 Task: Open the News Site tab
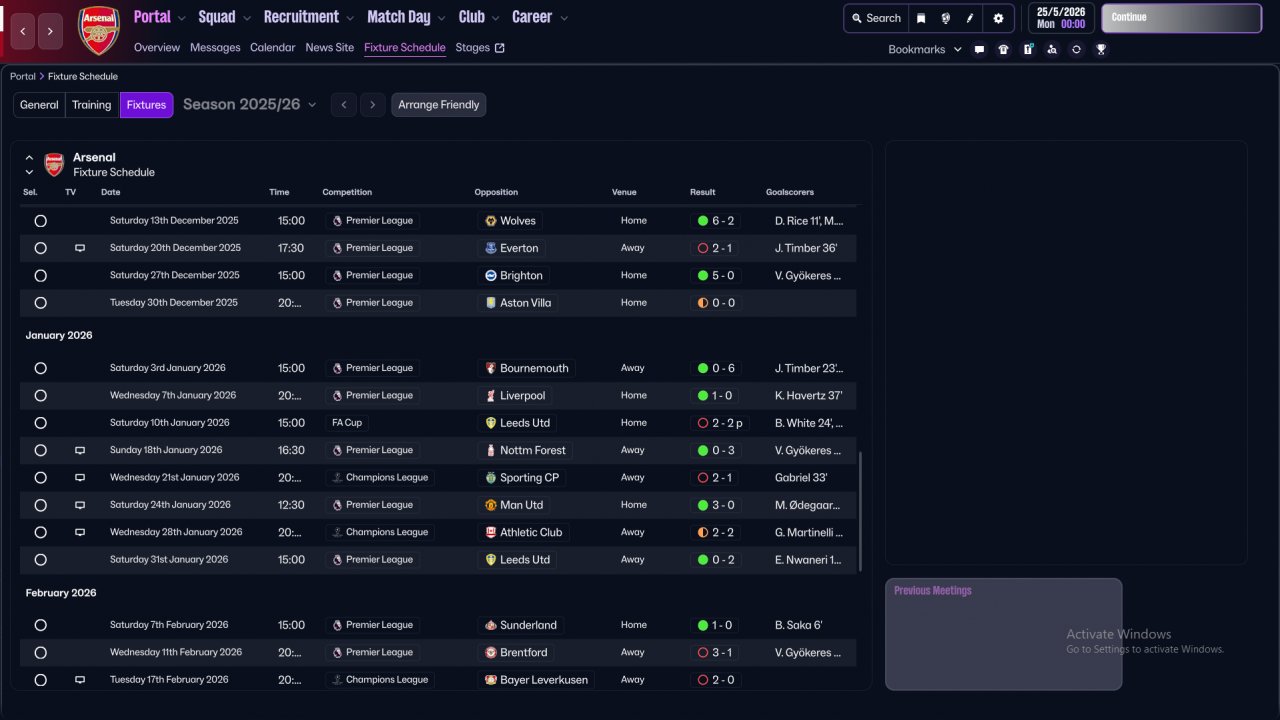tap(330, 48)
